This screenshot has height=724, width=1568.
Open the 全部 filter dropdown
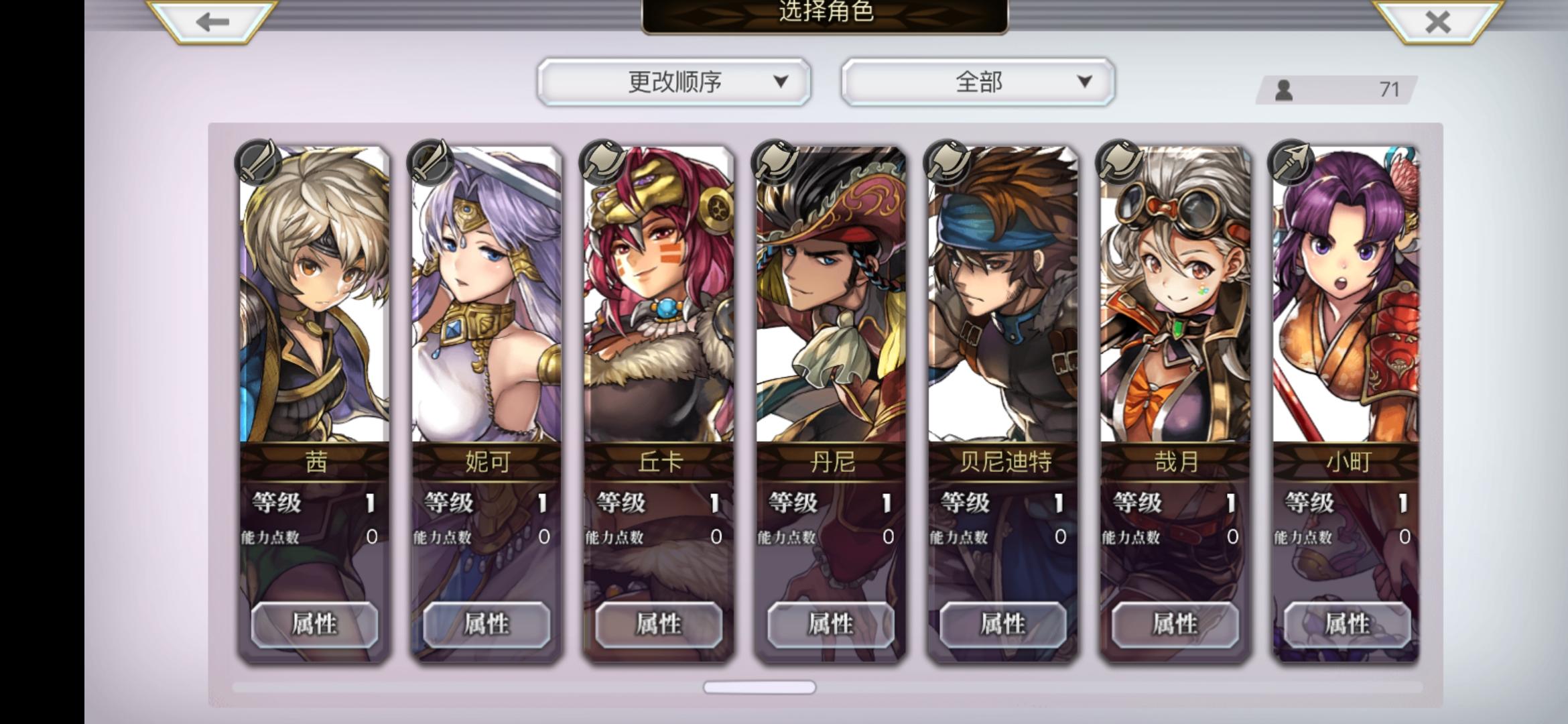pyautogui.click(x=978, y=82)
